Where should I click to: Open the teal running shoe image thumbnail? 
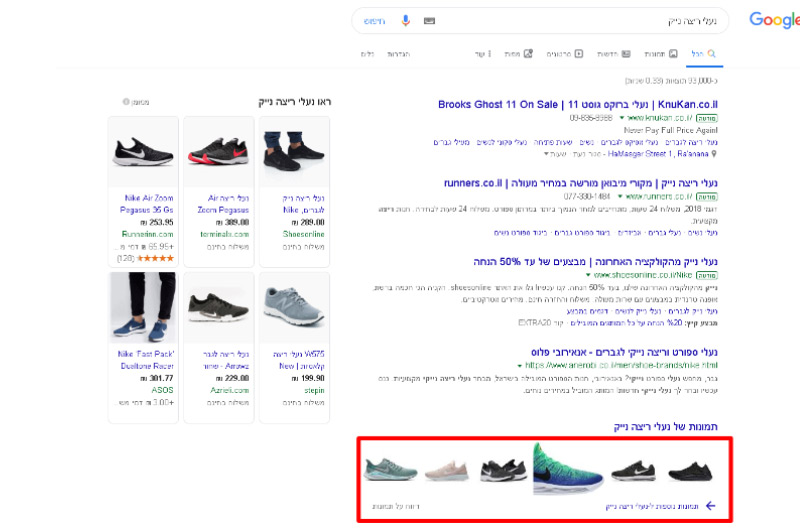(390, 469)
